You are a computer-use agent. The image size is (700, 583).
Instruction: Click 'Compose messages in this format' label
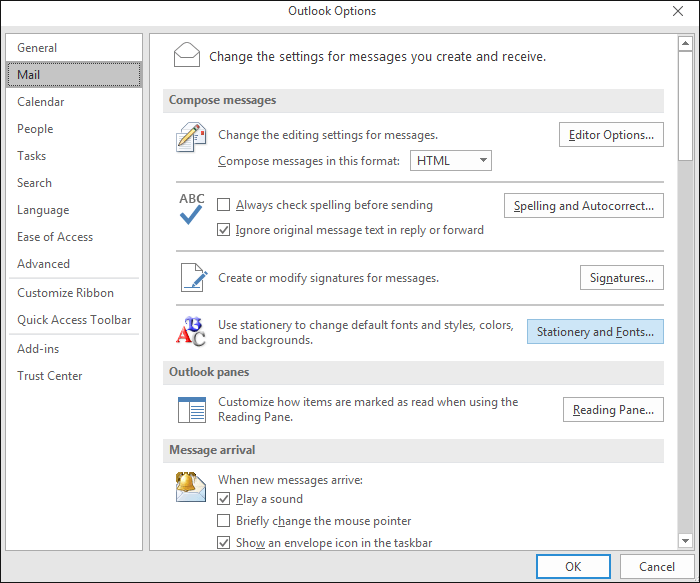click(309, 161)
